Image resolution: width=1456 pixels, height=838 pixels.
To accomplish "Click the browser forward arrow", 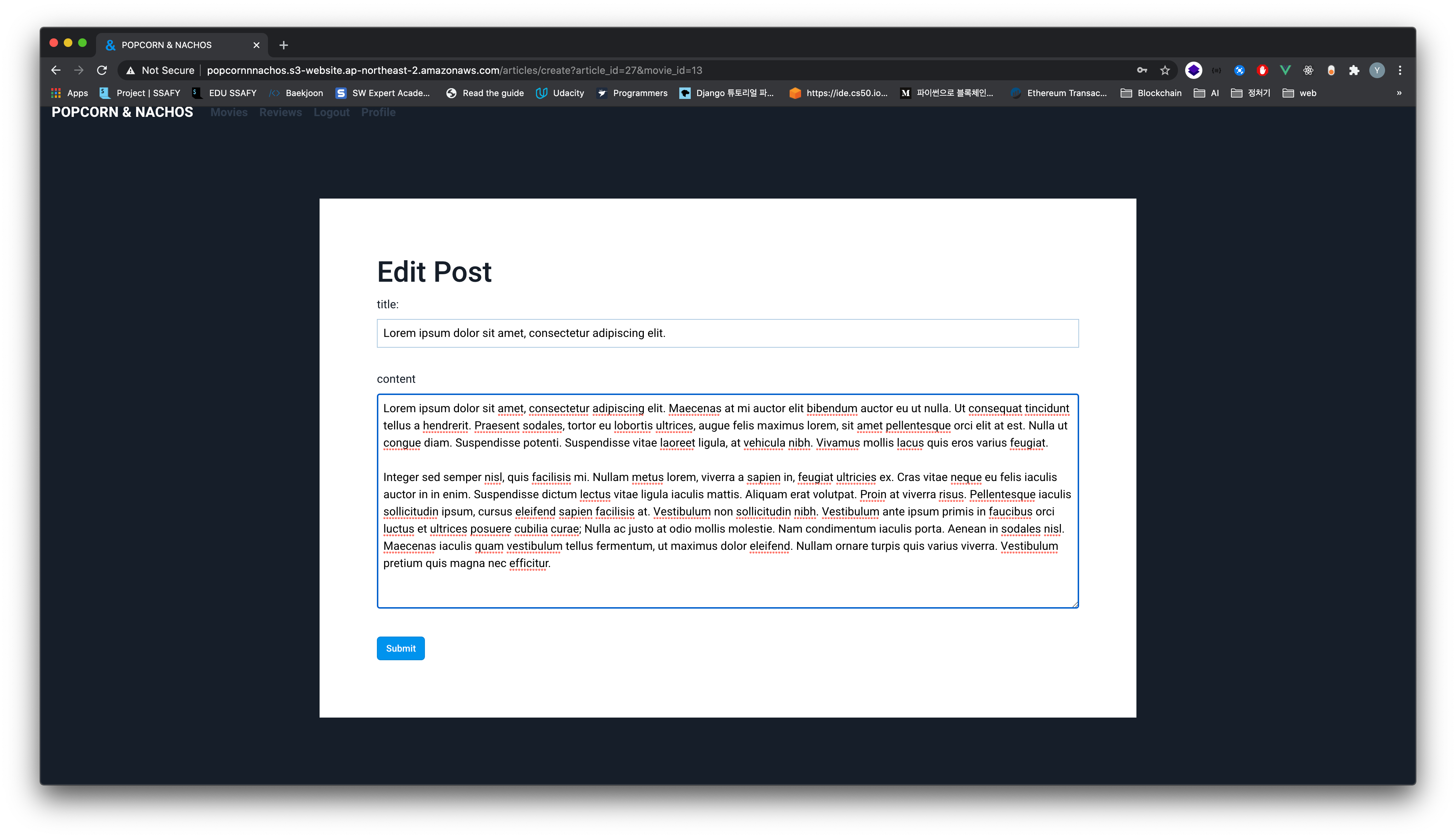I will click(x=79, y=70).
